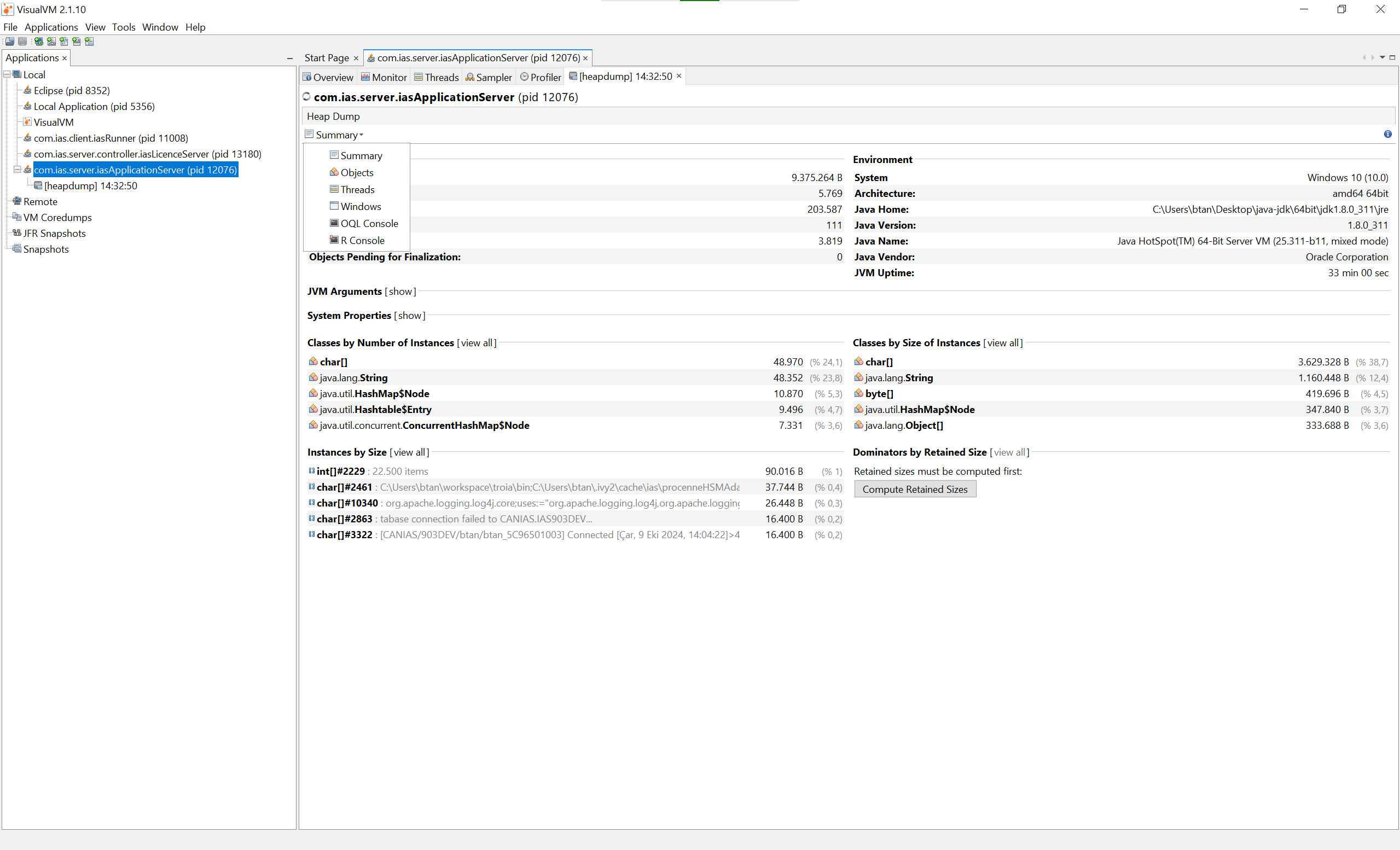Select Objects in the view dropdown list

coord(357,172)
